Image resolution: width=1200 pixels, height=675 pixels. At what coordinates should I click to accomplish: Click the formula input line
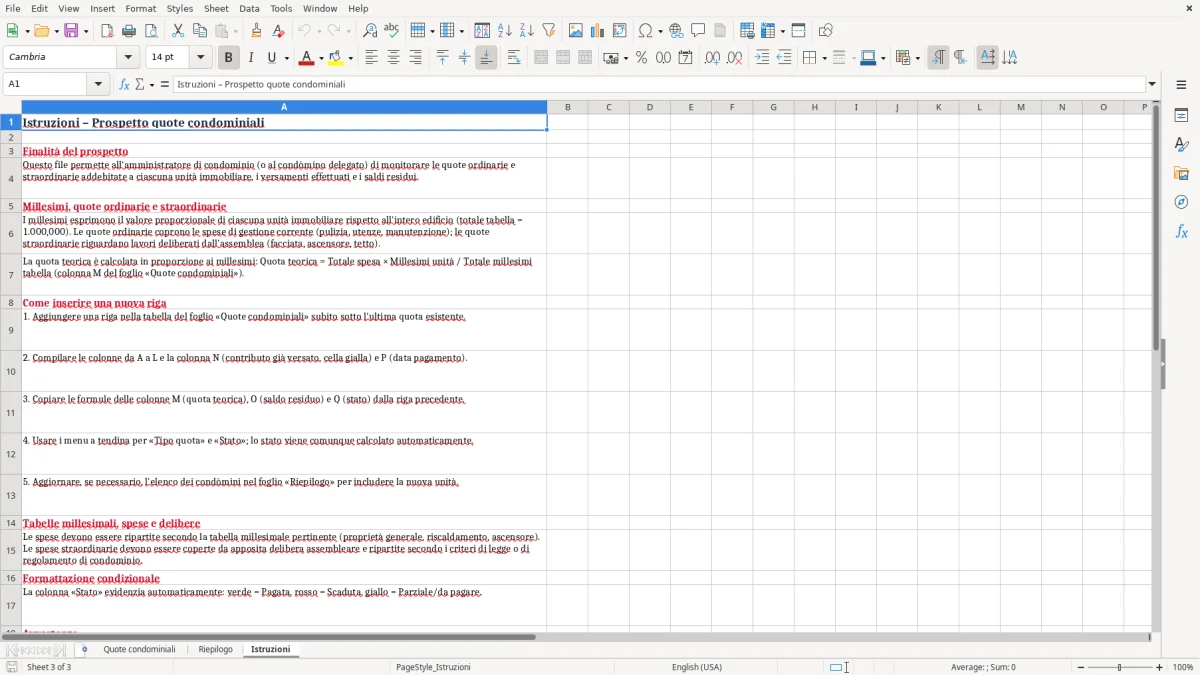pyautogui.click(x=658, y=85)
